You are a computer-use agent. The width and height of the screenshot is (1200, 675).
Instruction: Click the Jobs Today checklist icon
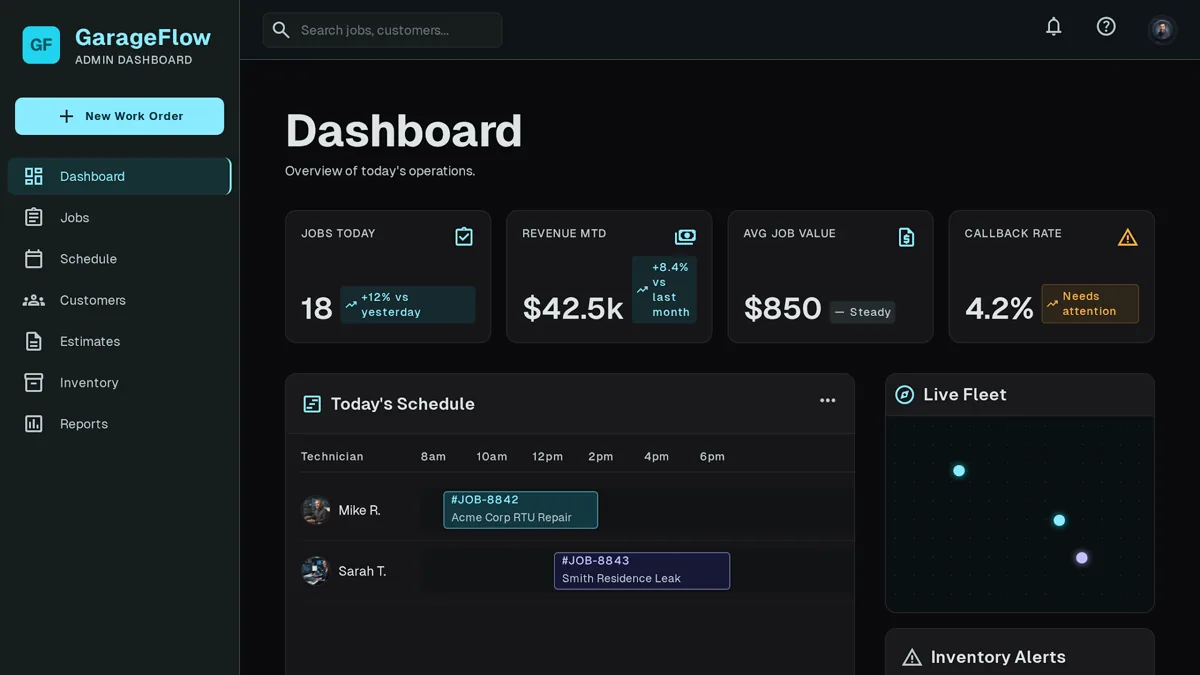point(464,237)
